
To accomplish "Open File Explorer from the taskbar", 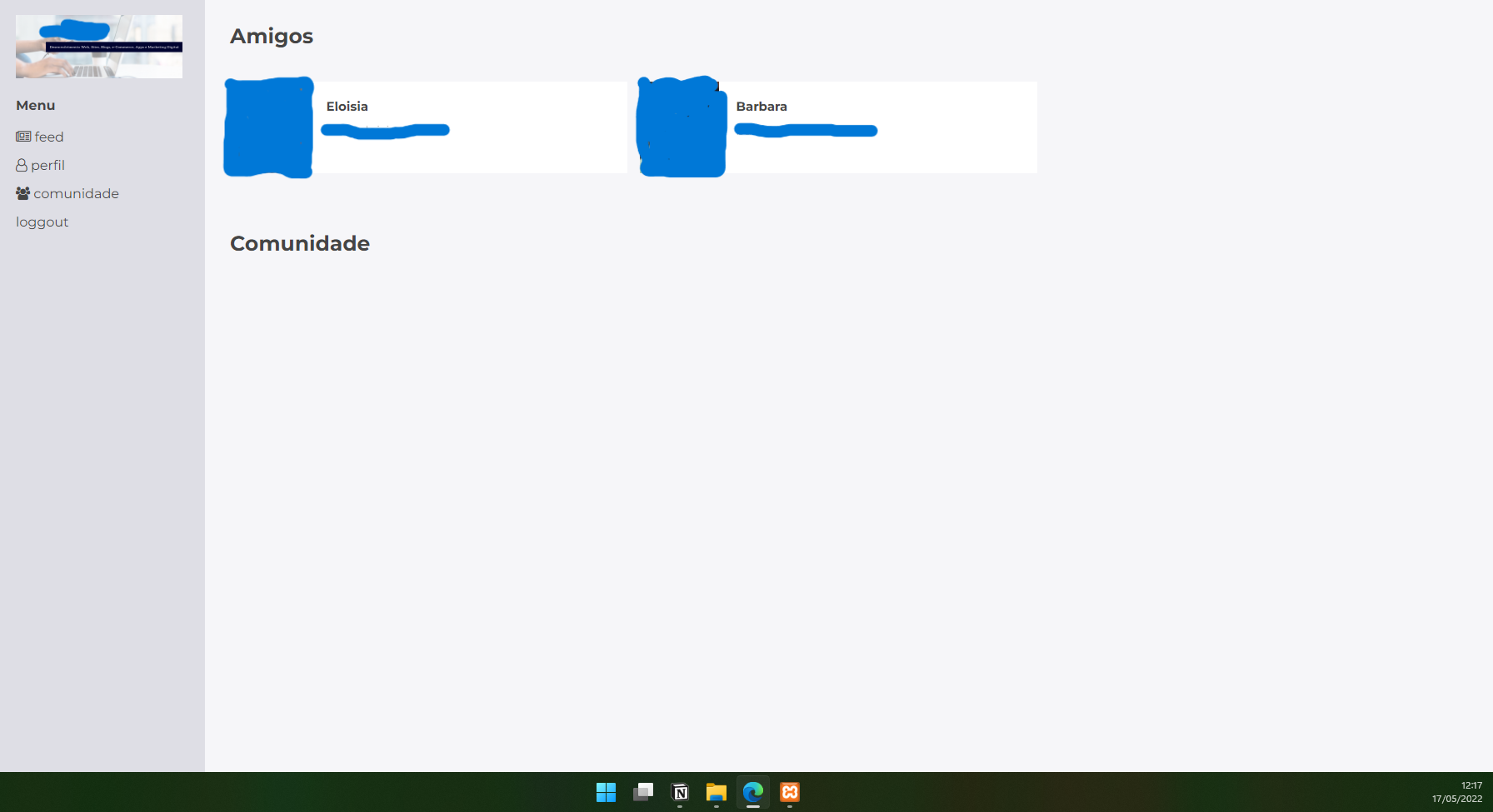I will pos(717,792).
